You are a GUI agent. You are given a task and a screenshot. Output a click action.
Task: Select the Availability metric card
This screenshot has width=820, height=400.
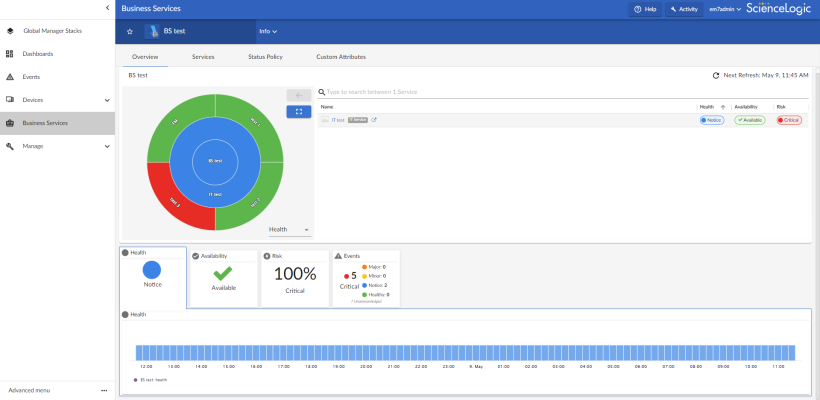pos(222,278)
